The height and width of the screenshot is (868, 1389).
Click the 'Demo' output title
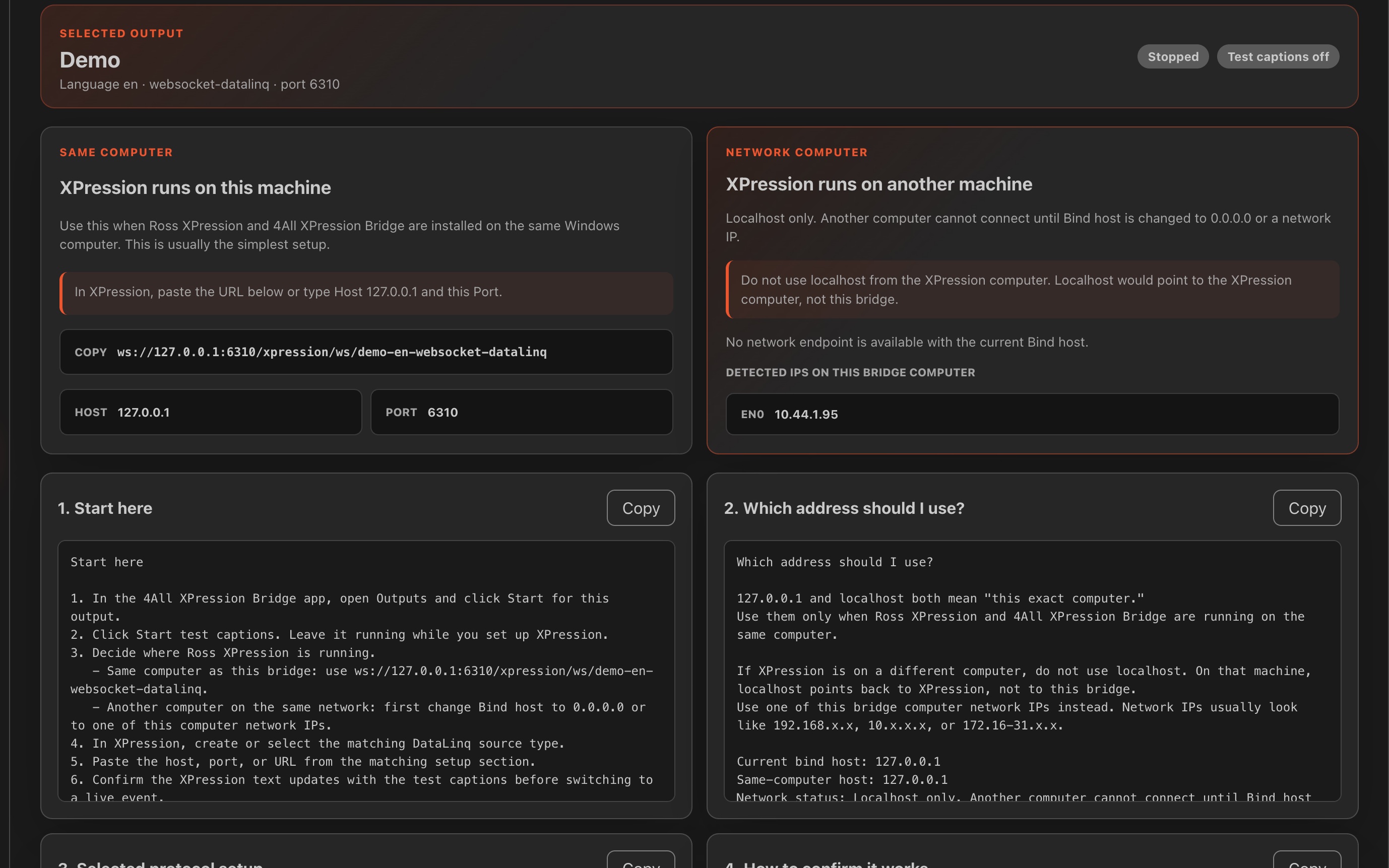click(90, 60)
